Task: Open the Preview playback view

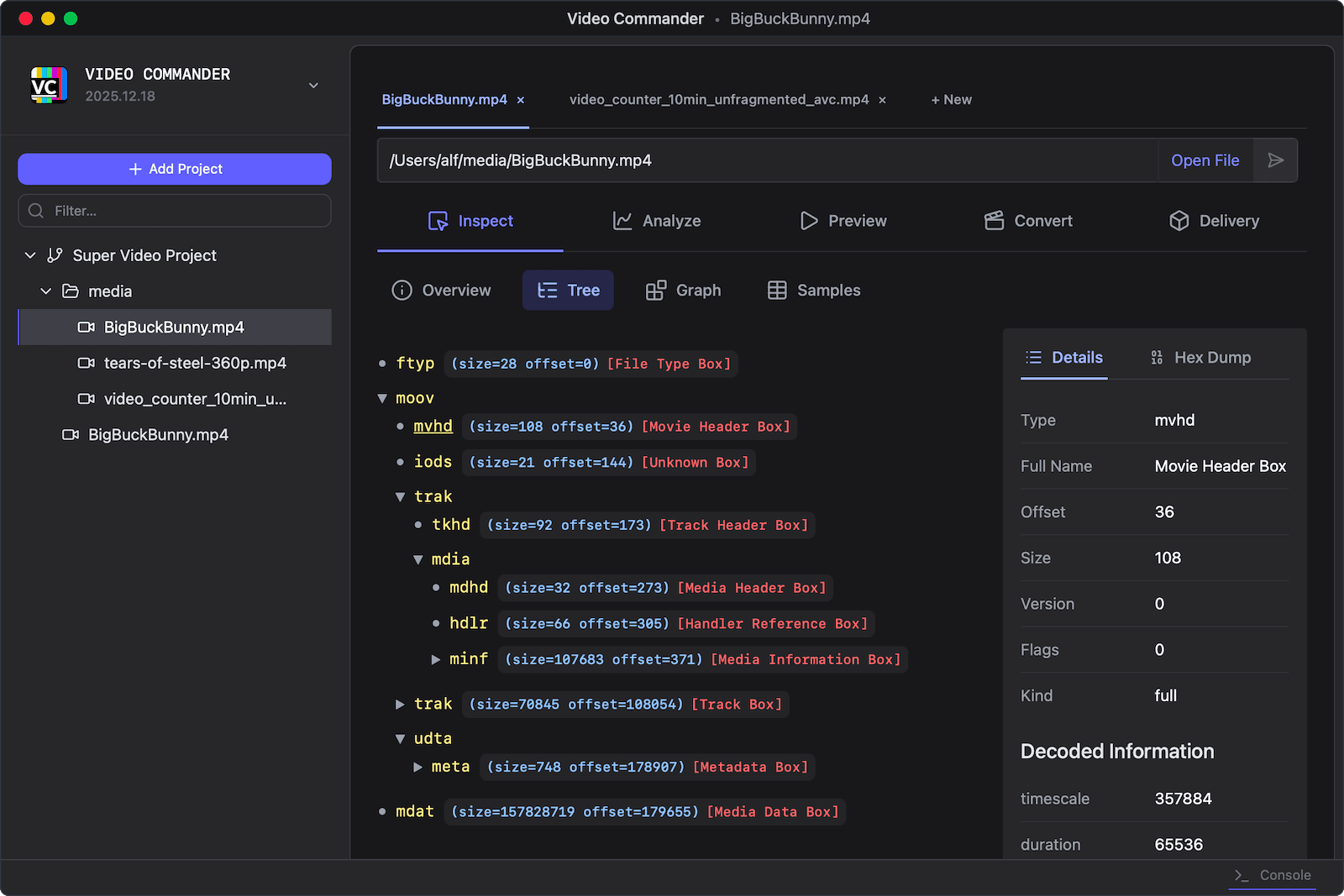Action: click(843, 221)
